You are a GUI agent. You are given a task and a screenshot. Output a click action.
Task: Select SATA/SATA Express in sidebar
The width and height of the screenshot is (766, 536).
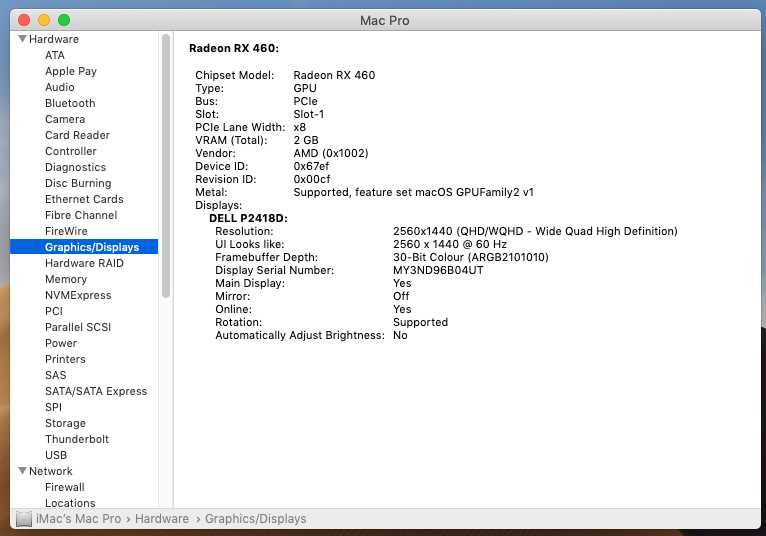click(x=96, y=391)
